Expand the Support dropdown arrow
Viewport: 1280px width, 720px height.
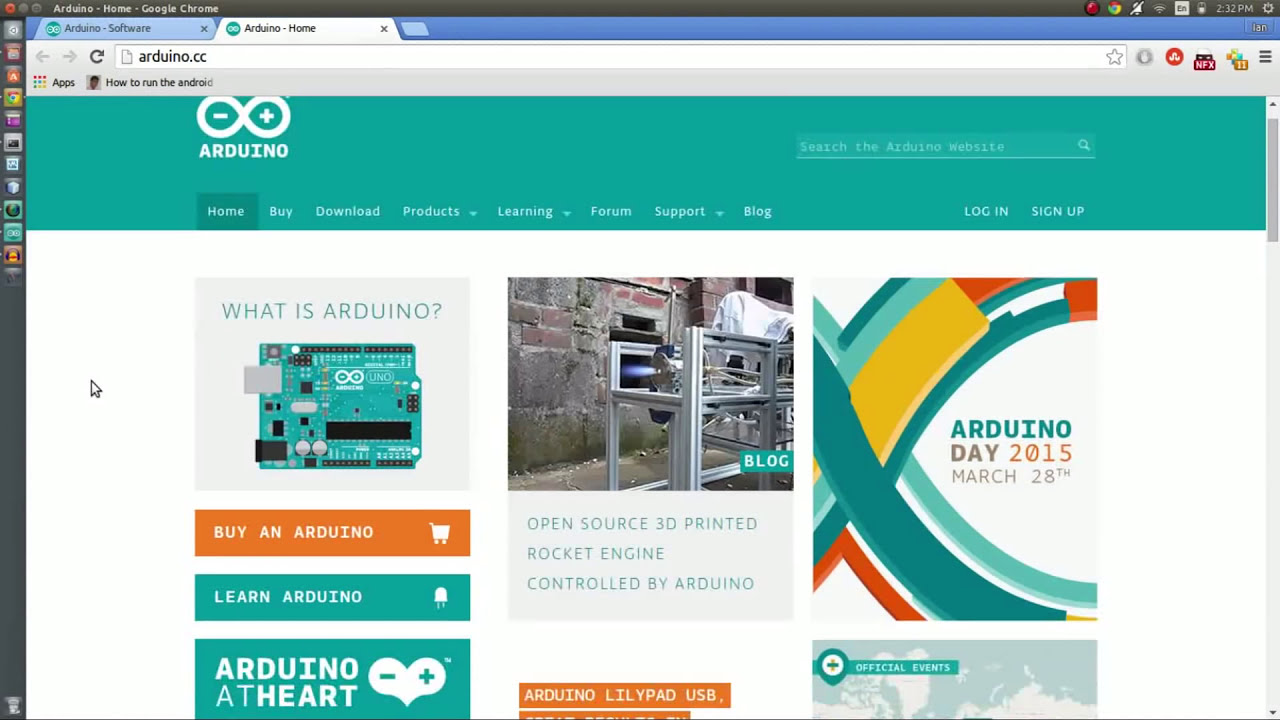click(718, 212)
